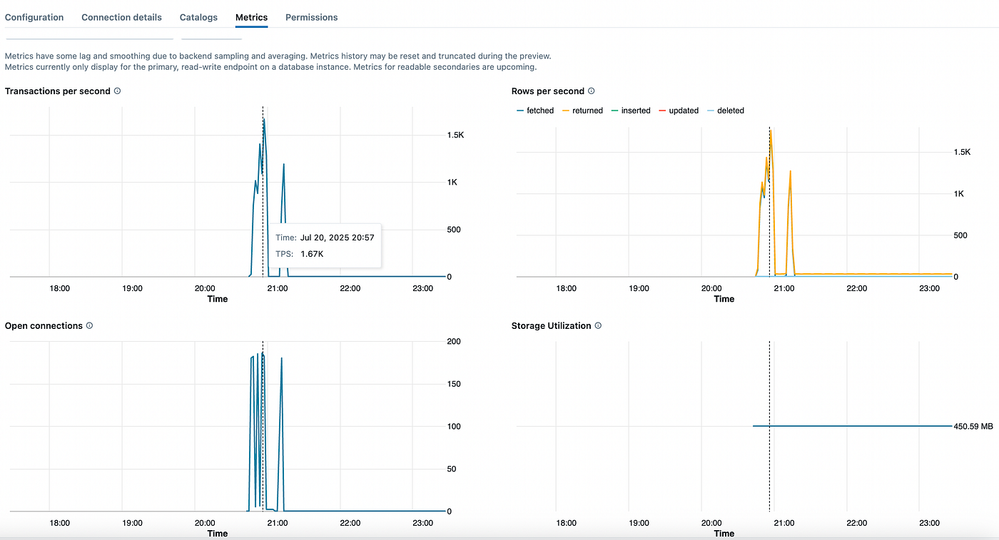Image resolution: width=999 pixels, height=540 pixels.
Task: Switch to Connection details tab
Action: 121,18
